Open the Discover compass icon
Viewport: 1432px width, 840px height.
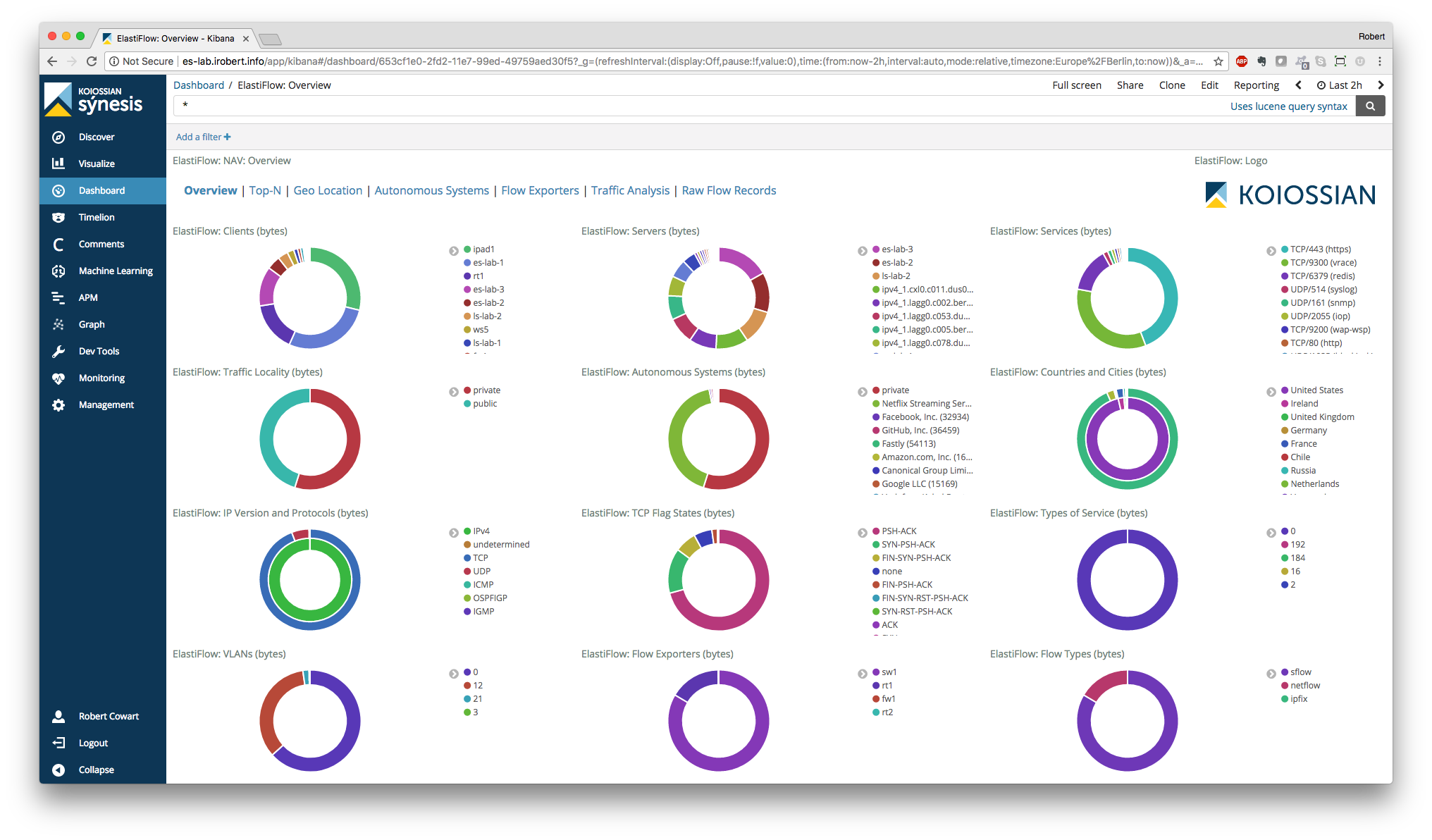tap(58, 137)
